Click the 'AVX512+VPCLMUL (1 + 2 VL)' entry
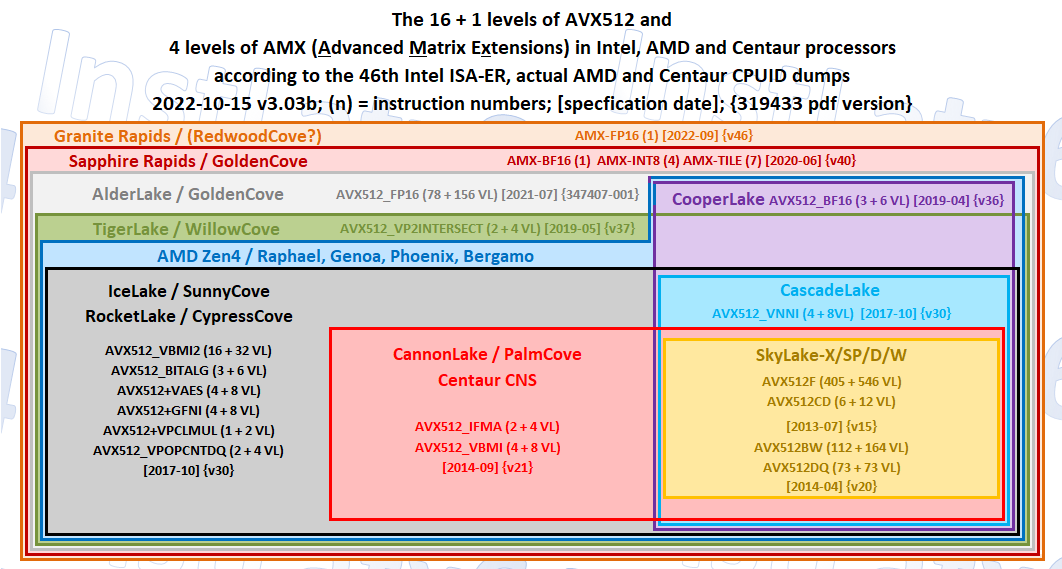The image size is (1062, 569). pyautogui.click(x=189, y=430)
